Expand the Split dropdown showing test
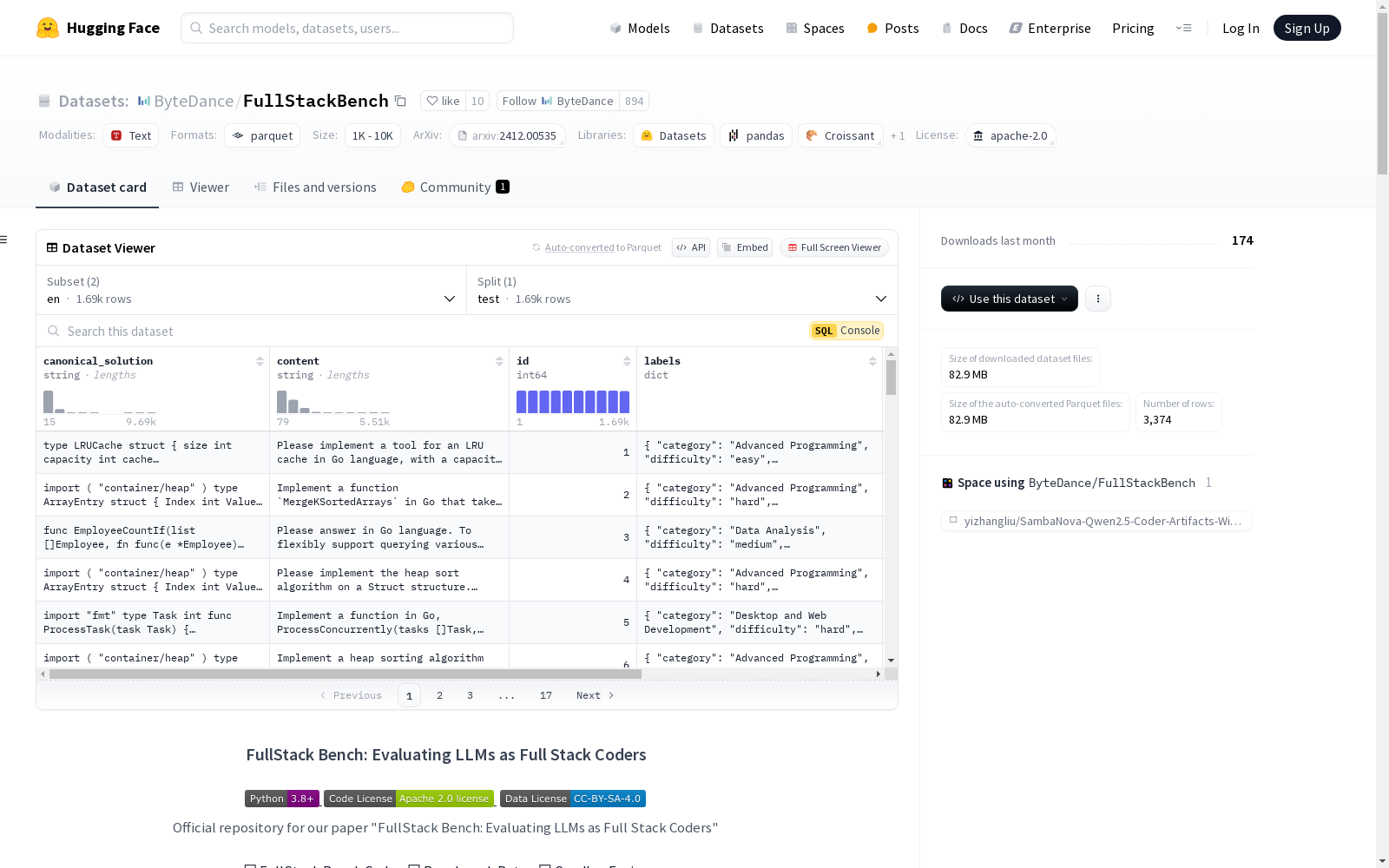The height and width of the screenshot is (868, 1389). (682, 290)
